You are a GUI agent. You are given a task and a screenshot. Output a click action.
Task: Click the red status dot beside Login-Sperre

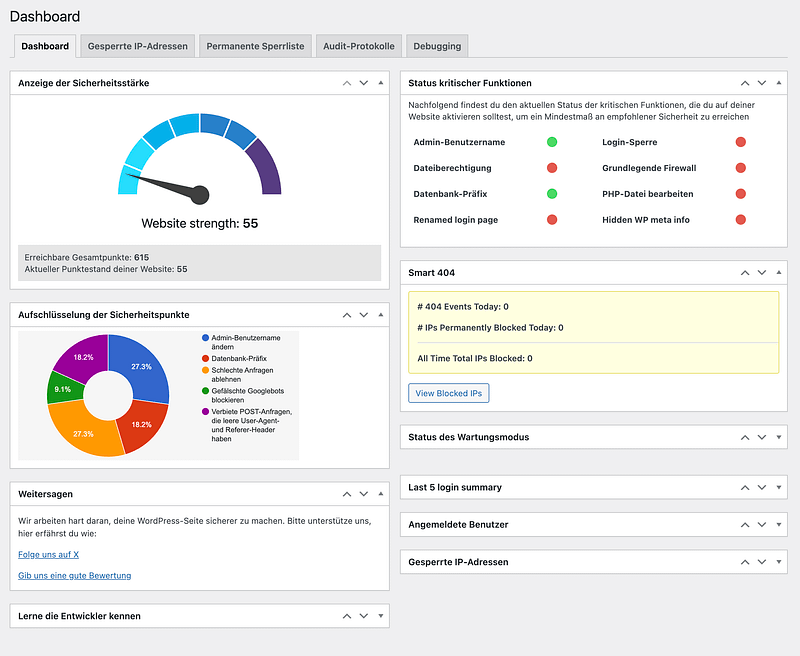[741, 142]
